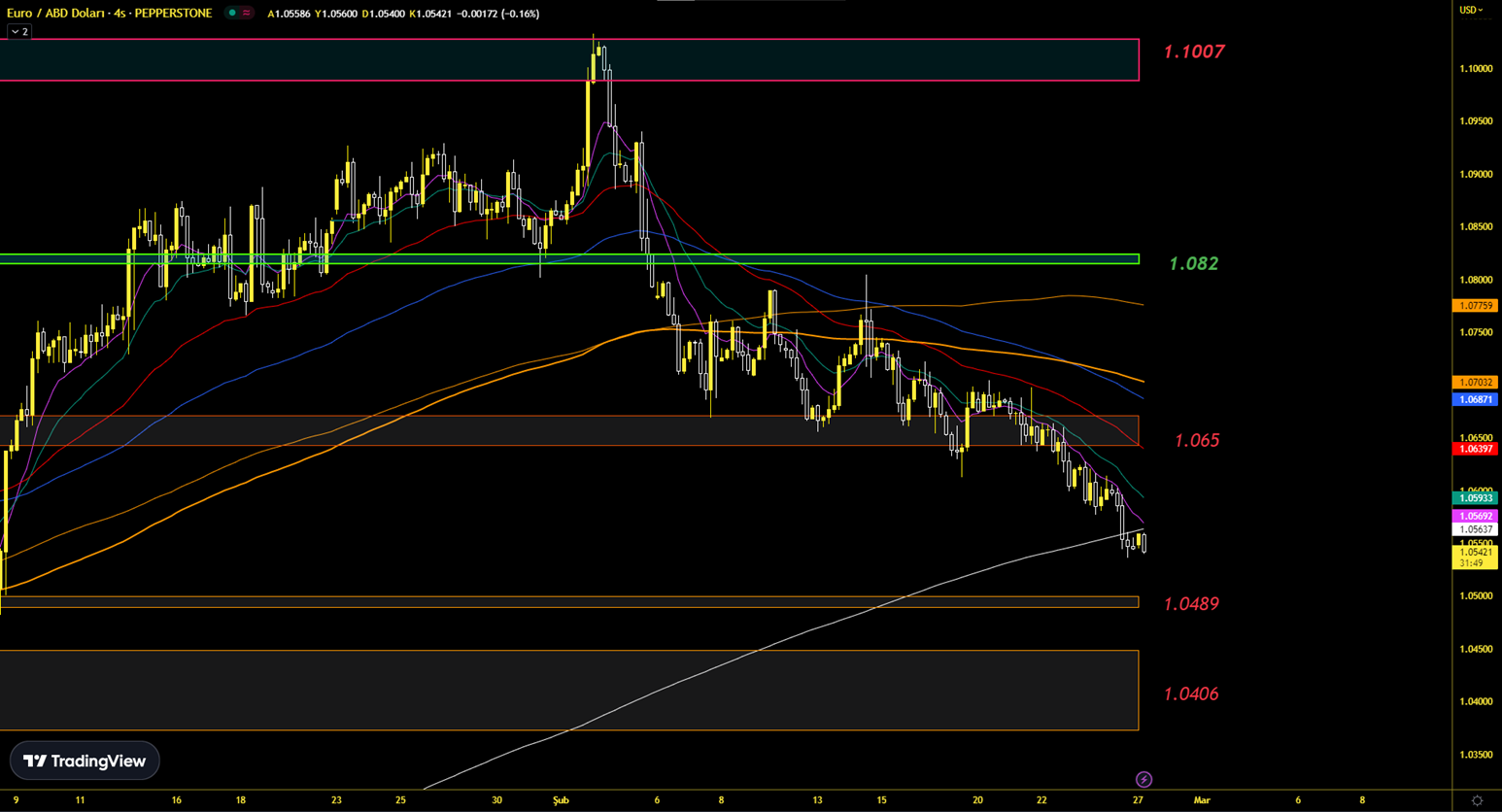The image size is (1502, 812).
Task: Select the blue 1.06871 moving average price tag
Action: pyautogui.click(x=1475, y=399)
